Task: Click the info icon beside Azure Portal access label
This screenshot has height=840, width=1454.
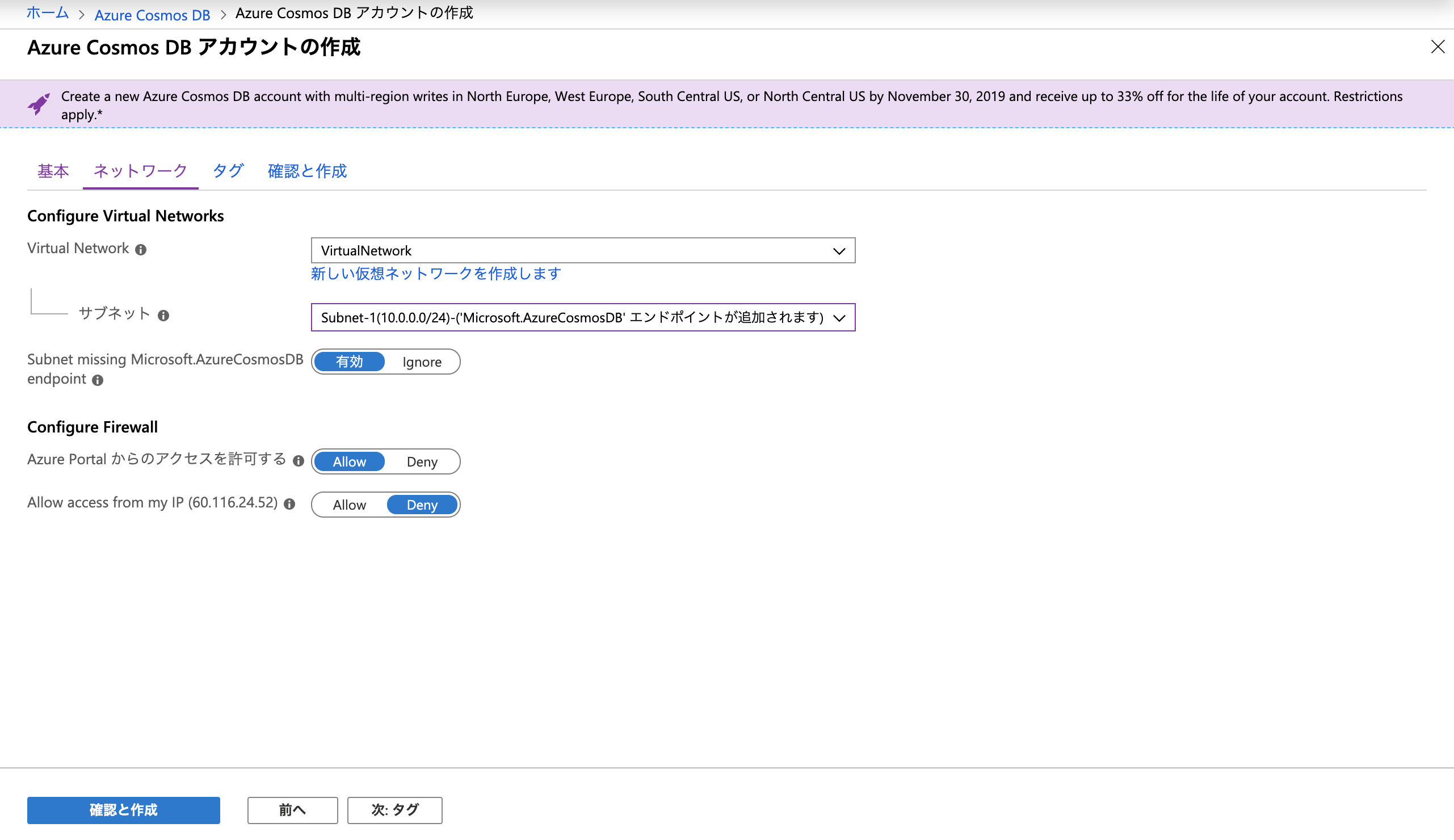Action: tap(298, 460)
